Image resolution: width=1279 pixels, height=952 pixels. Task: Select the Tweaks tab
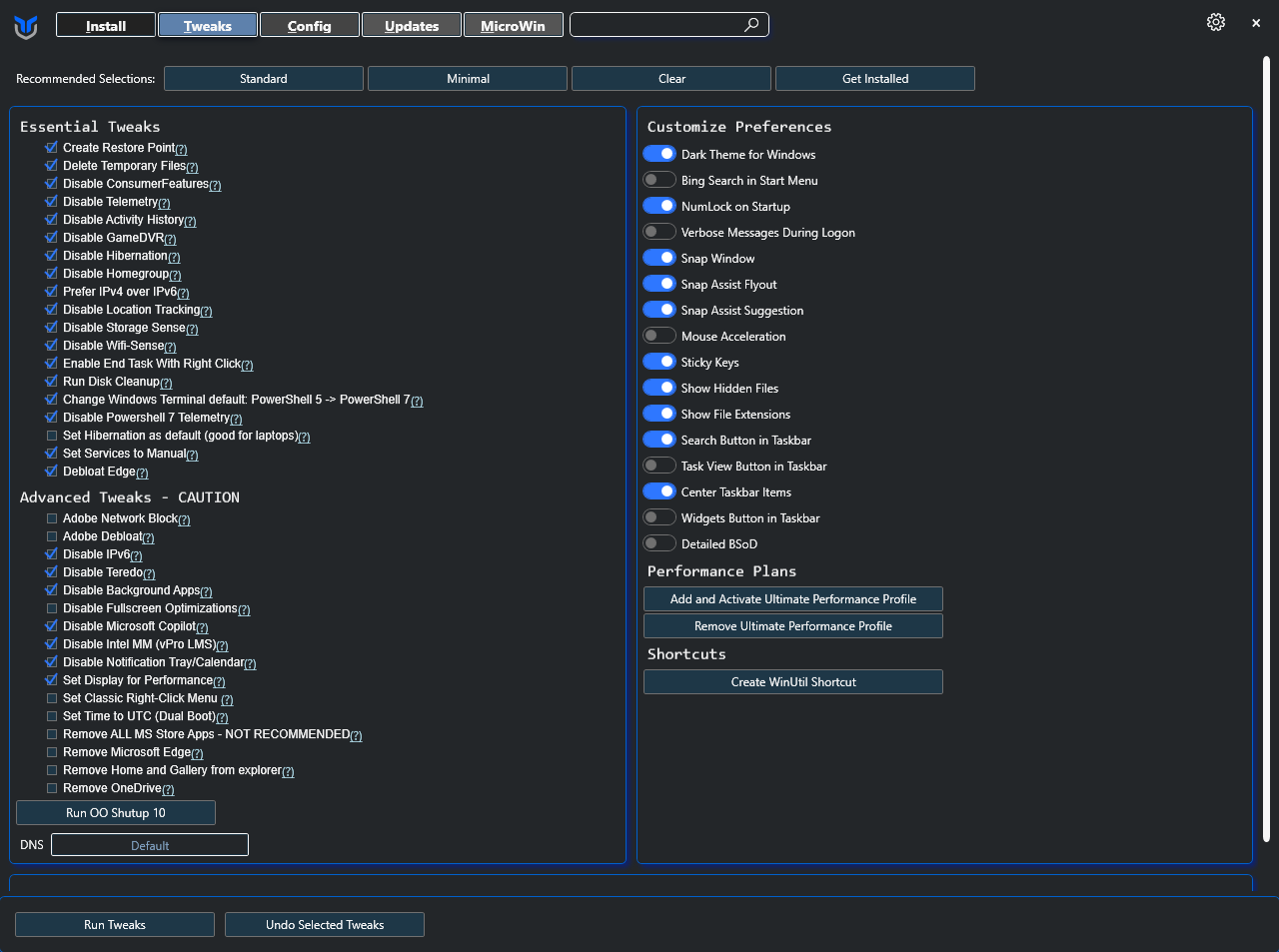(208, 25)
